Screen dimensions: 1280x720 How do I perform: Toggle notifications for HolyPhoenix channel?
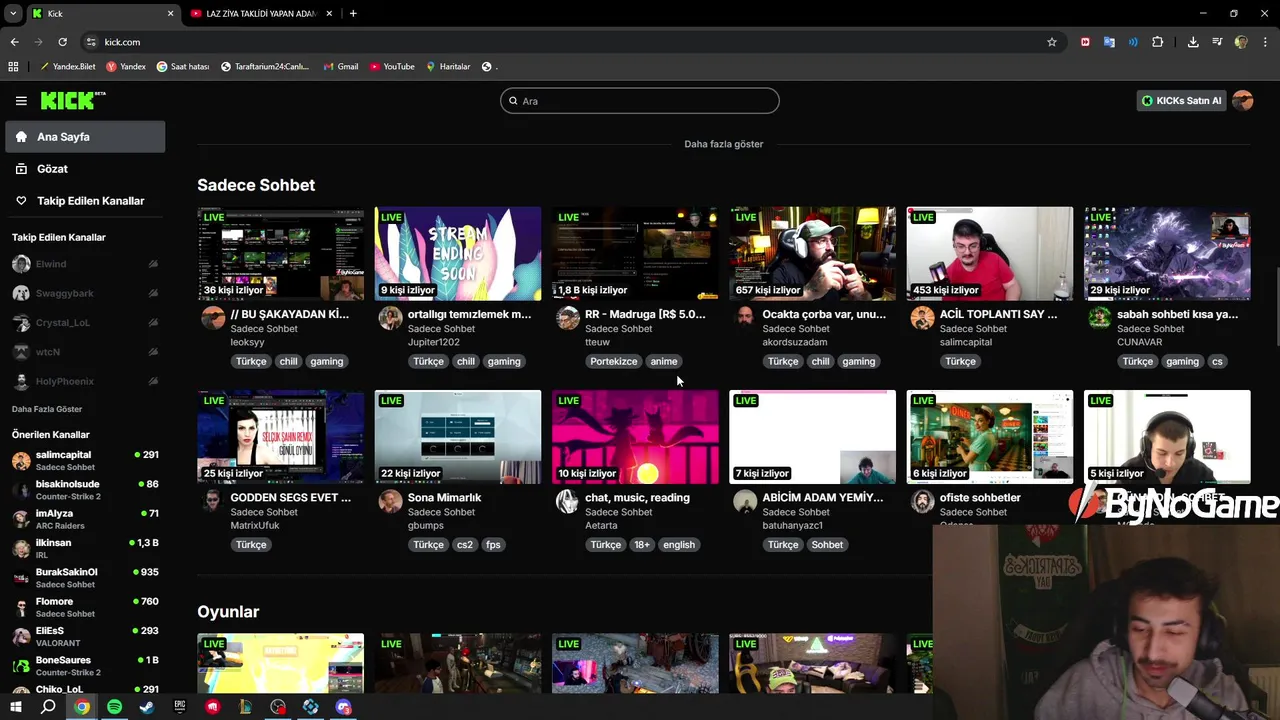click(x=153, y=382)
